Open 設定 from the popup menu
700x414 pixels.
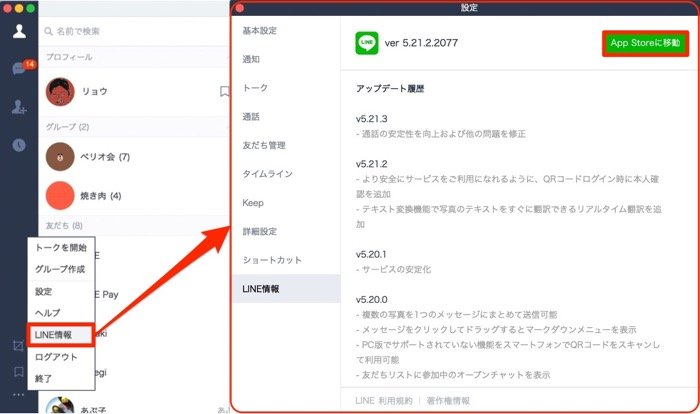tap(61, 292)
